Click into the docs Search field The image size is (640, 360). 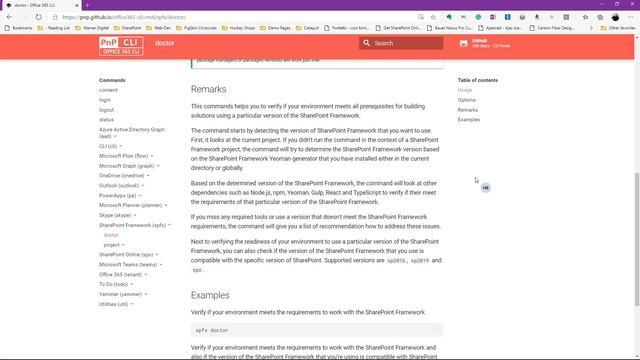point(401,43)
